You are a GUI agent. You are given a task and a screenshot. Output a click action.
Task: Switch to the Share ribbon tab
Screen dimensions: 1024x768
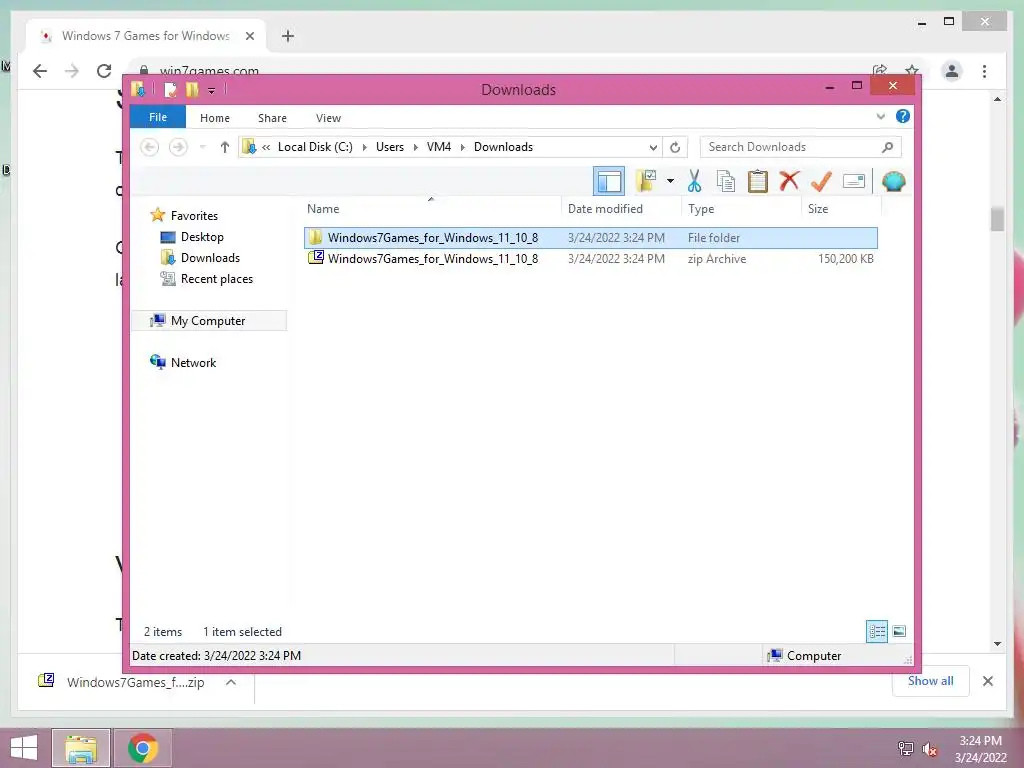click(272, 118)
